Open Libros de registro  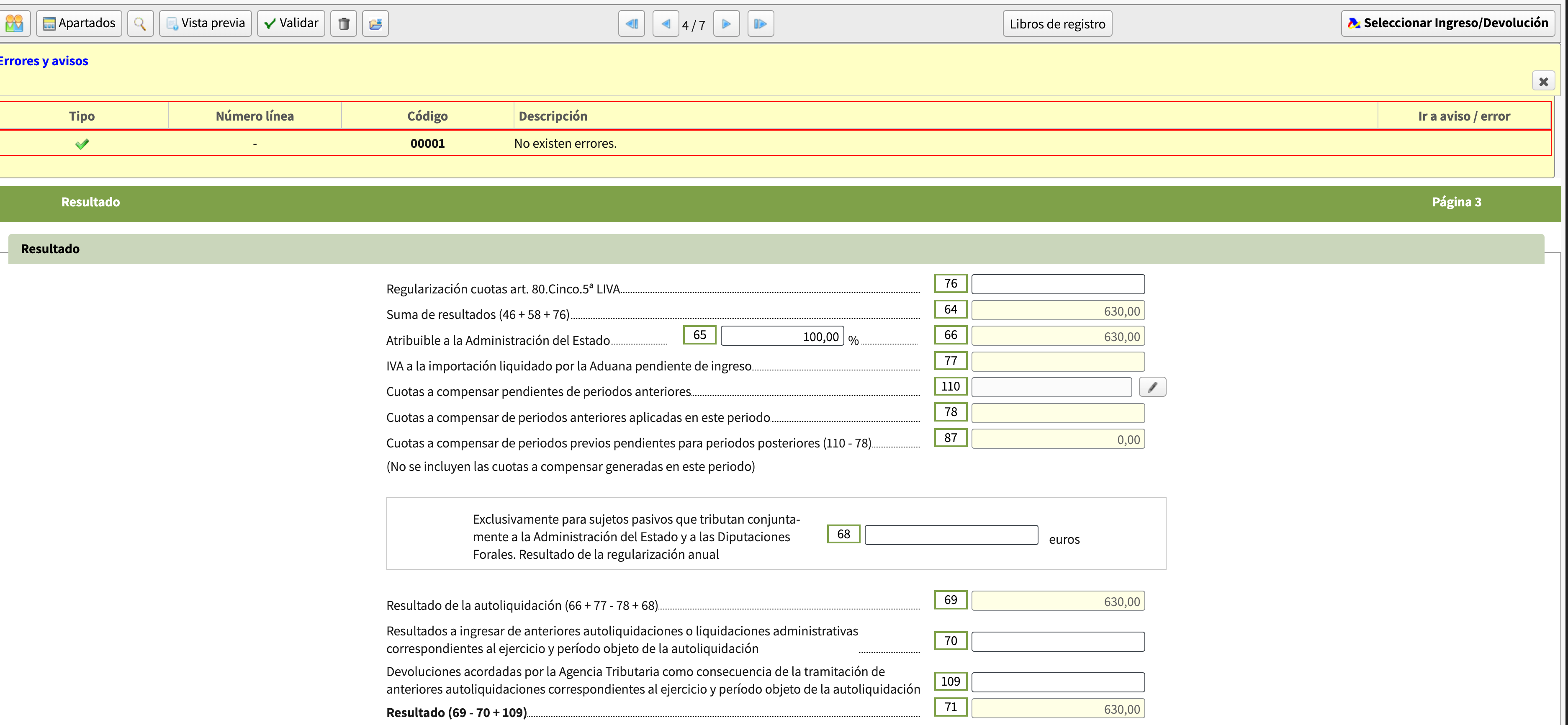1057,23
